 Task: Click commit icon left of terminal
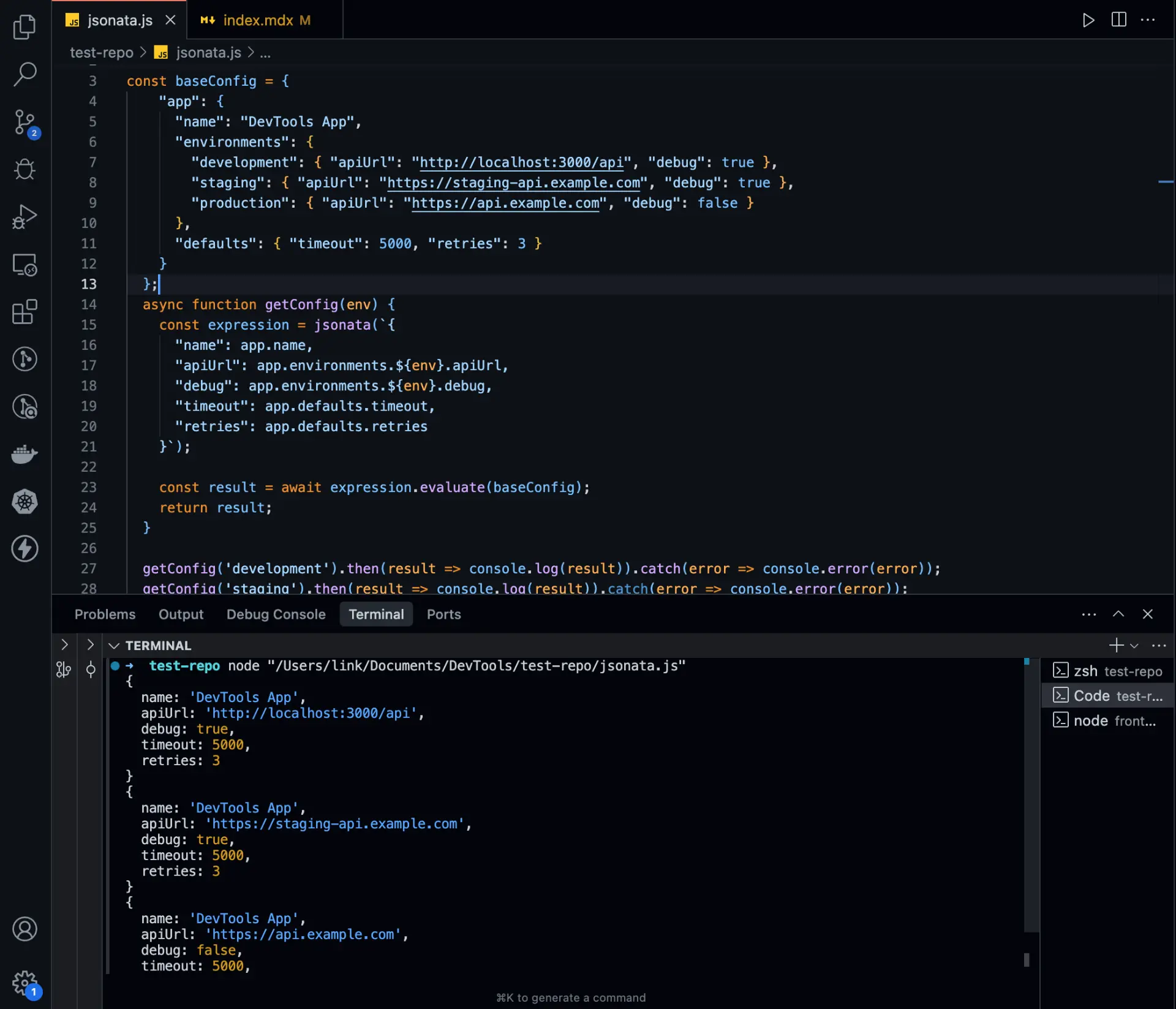pyautogui.click(x=91, y=670)
